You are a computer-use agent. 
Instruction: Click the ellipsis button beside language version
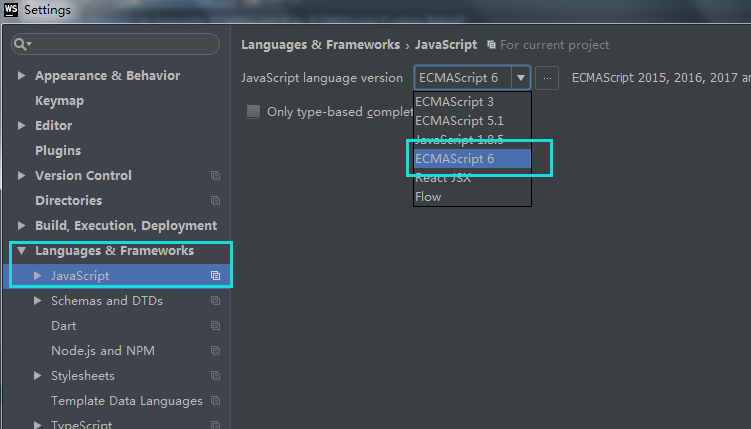547,78
